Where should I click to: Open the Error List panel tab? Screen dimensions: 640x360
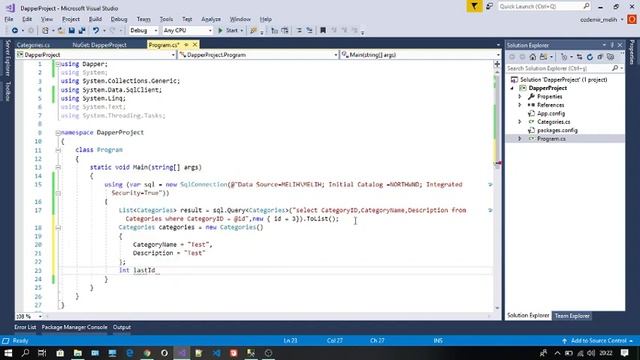pos(25,327)
